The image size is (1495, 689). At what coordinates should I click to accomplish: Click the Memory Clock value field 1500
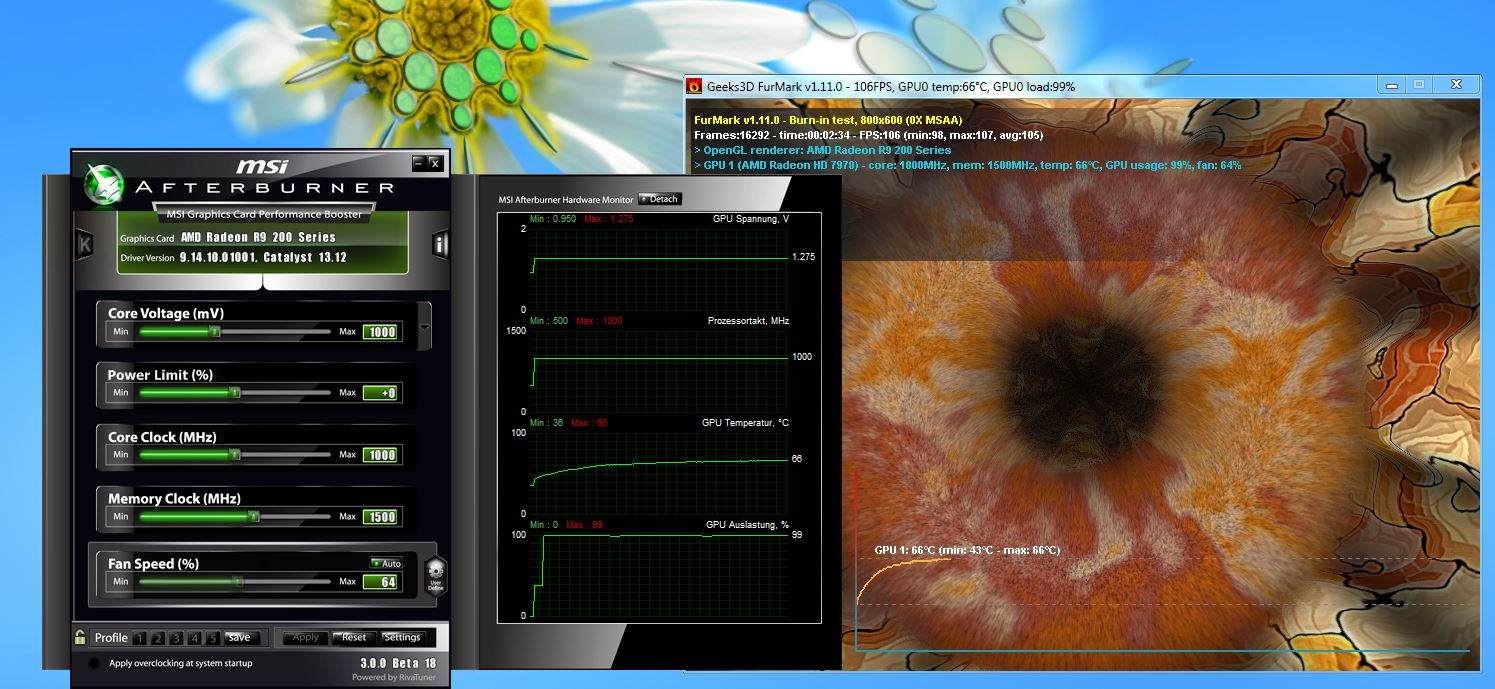pyautogui.click(x=380, y=517)
